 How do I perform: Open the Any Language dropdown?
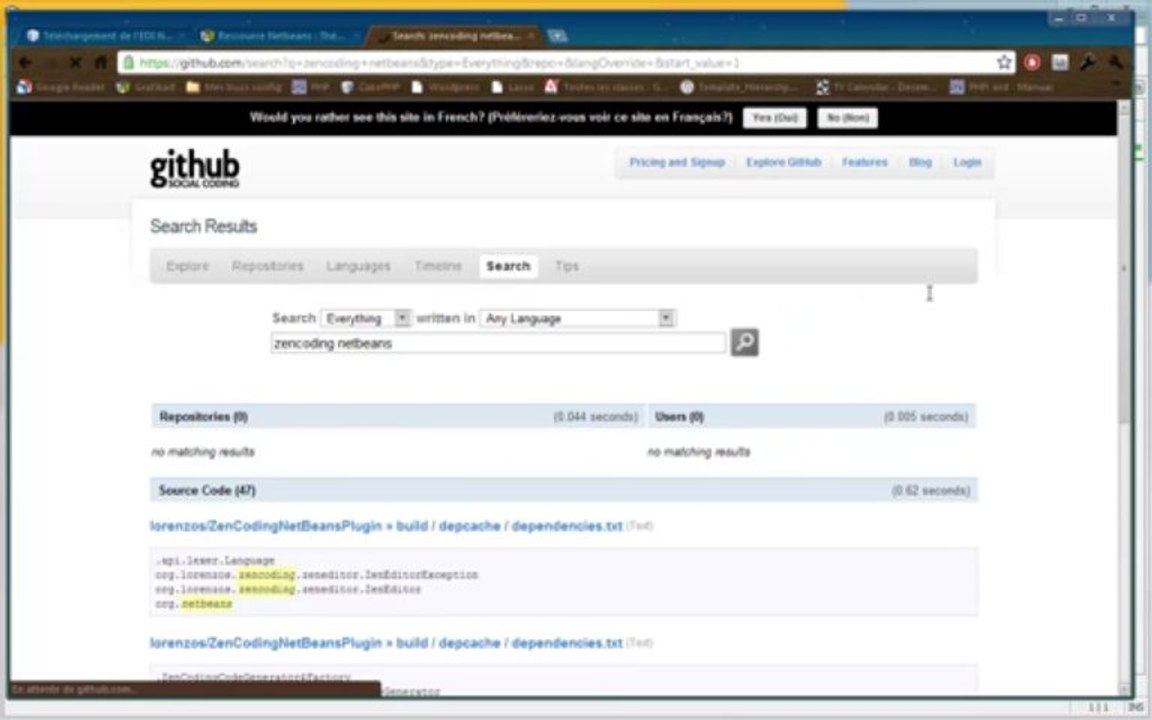point(577,318)
